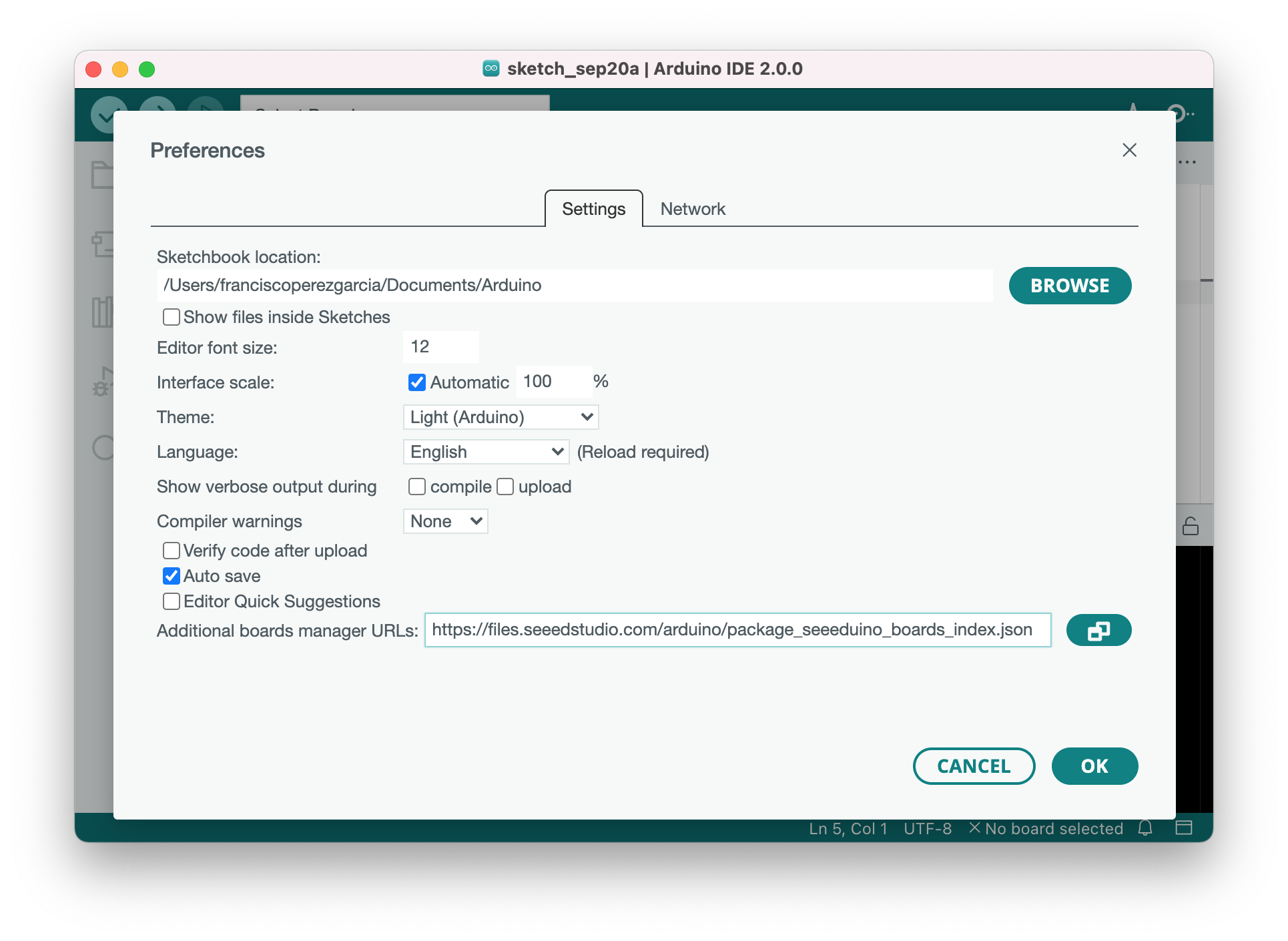Open the Theme dropdown

coord(501,417)
